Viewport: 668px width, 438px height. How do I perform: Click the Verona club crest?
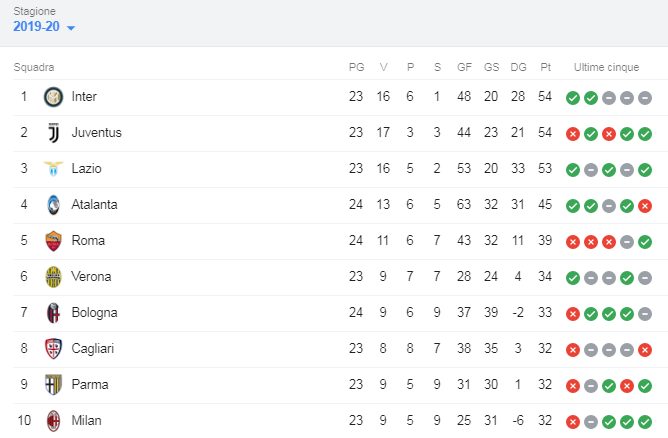coord(53,277)
